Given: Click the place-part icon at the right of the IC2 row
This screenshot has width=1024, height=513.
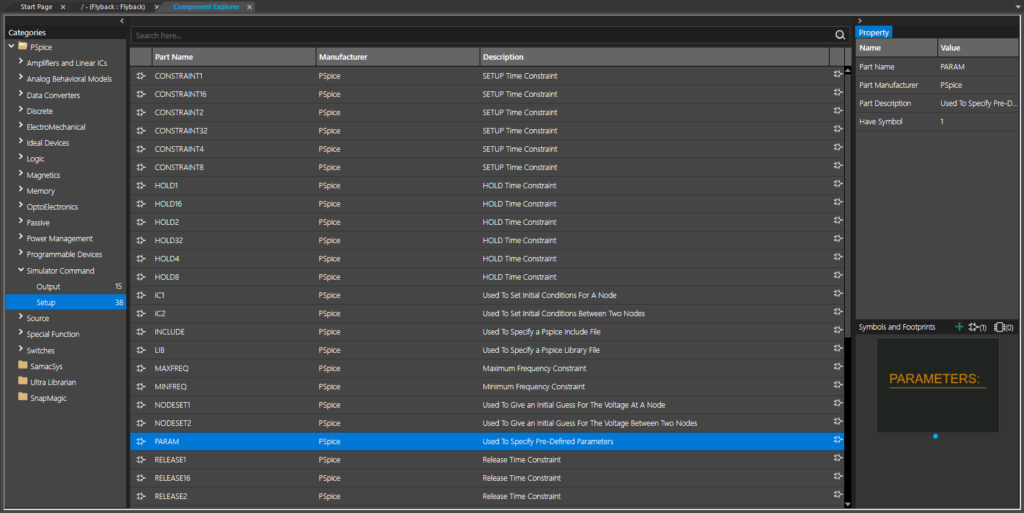Looking at the screenshot, I should [837, 312].
